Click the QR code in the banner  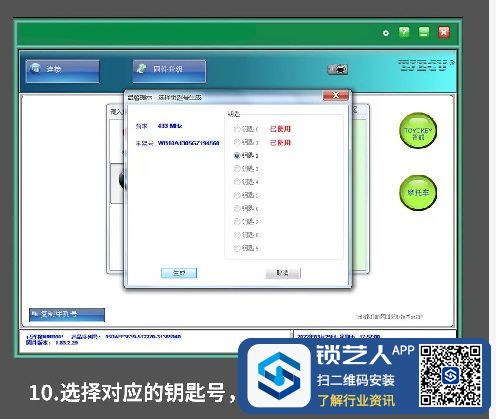click(450, 375)
